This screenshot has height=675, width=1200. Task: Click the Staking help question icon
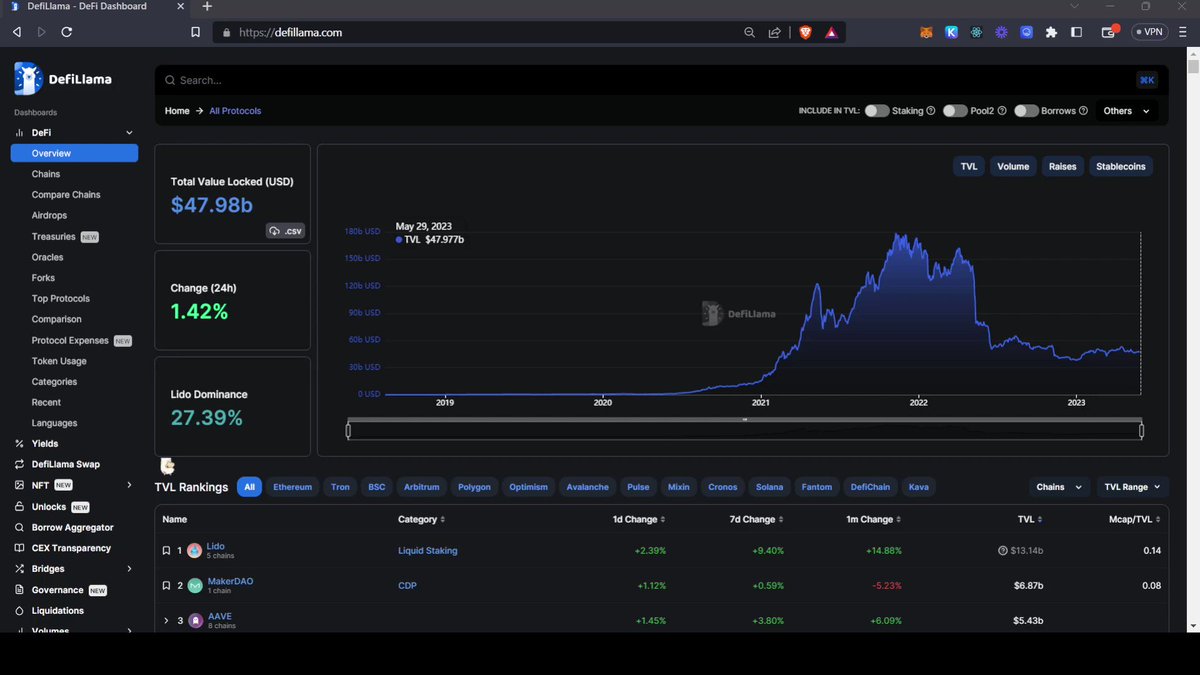click(931, 111)
